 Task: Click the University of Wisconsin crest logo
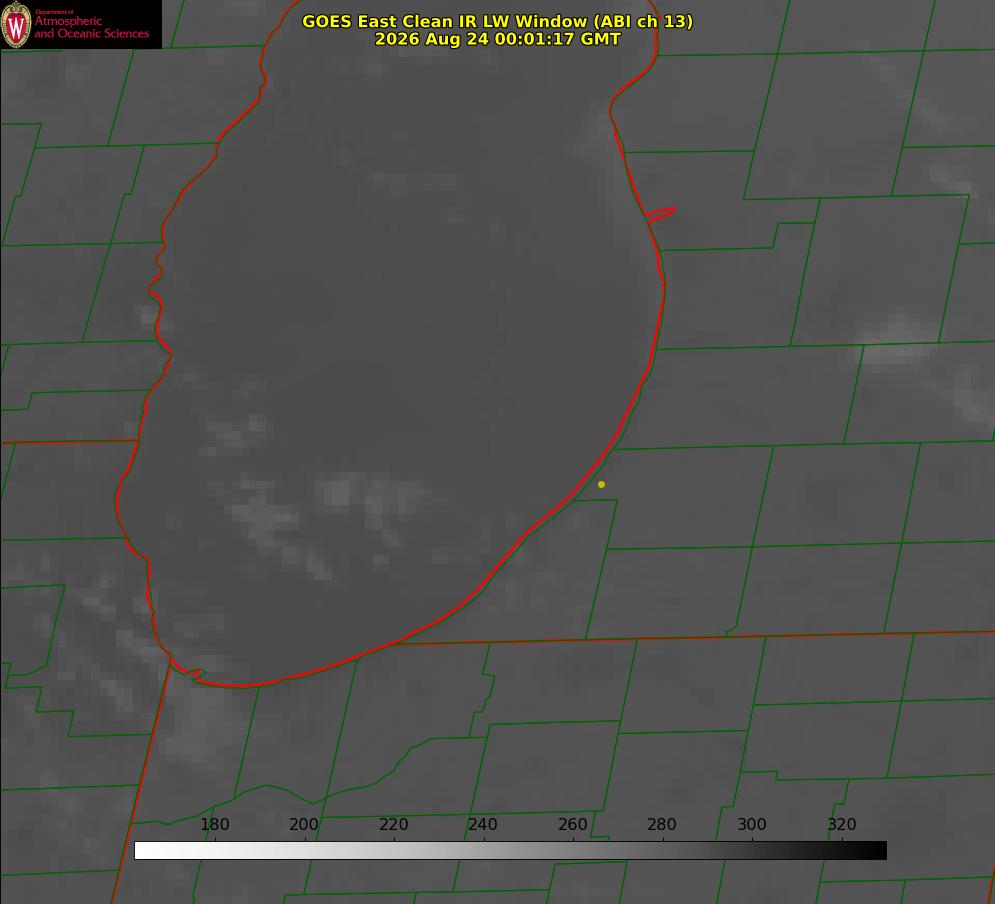coord(16,24)
